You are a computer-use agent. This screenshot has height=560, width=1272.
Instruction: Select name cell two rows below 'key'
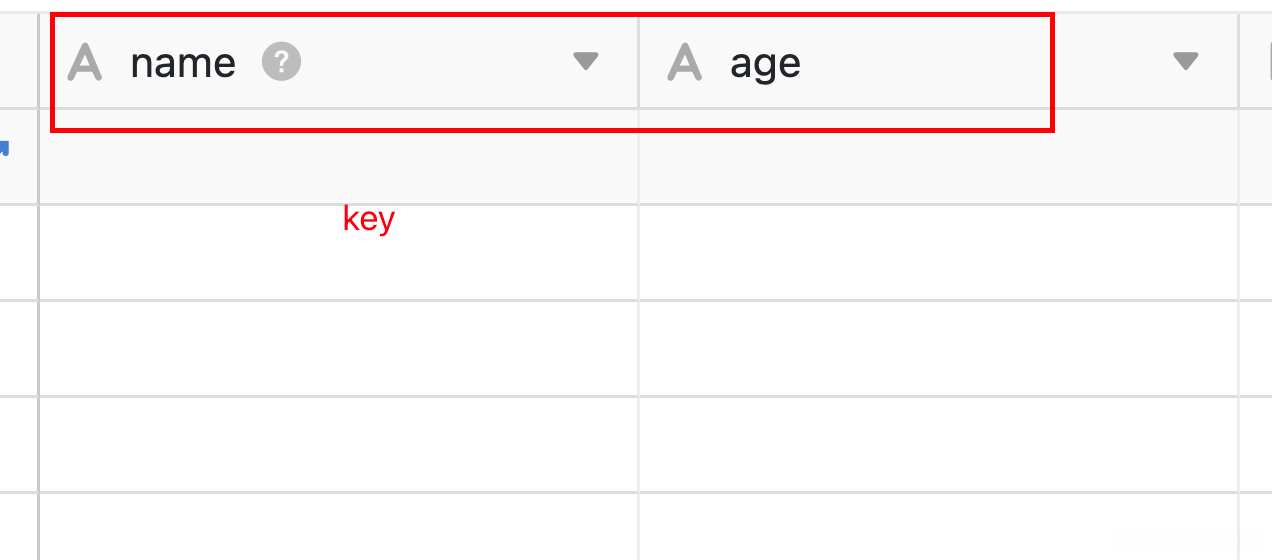tap(338, 444)
